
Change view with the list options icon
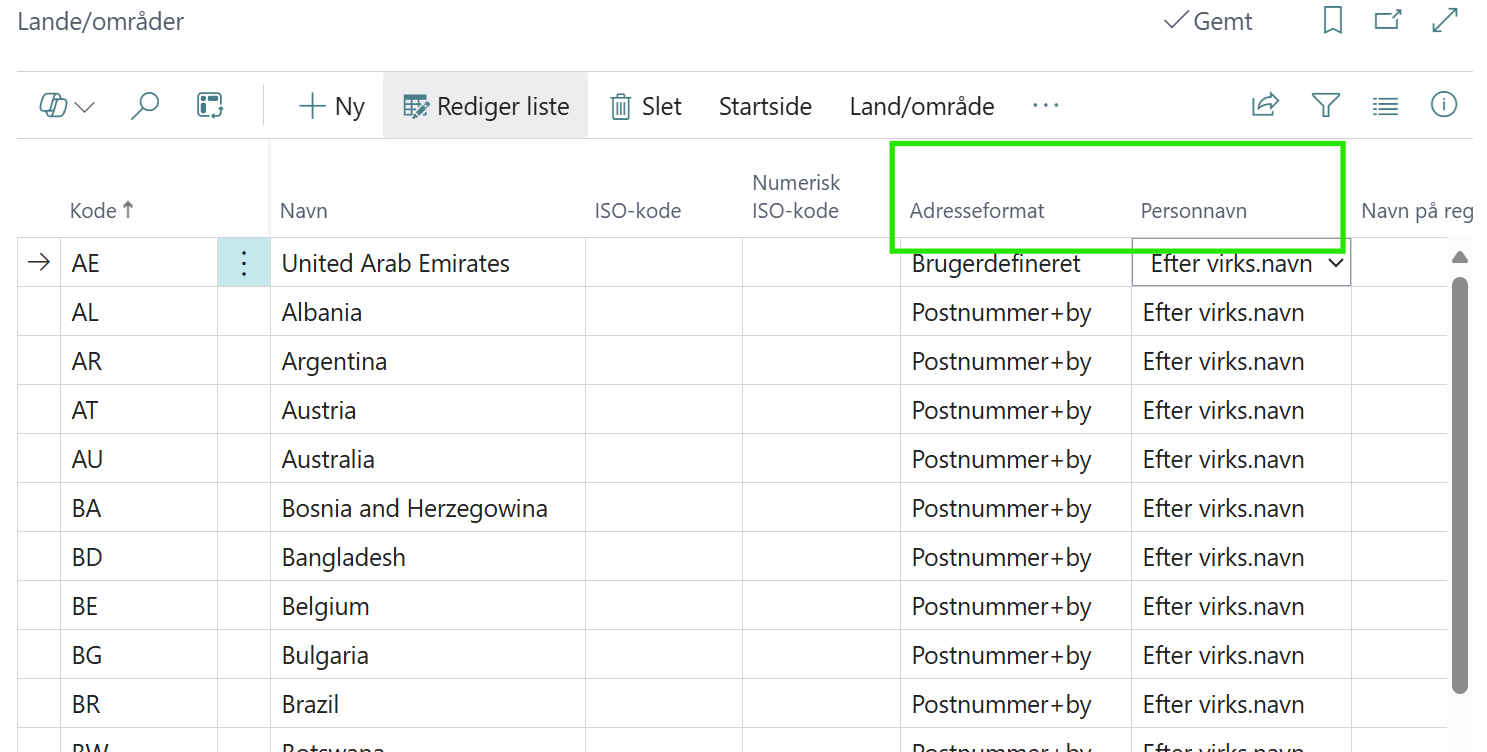pyautogui.click(x=1385, y=104)
